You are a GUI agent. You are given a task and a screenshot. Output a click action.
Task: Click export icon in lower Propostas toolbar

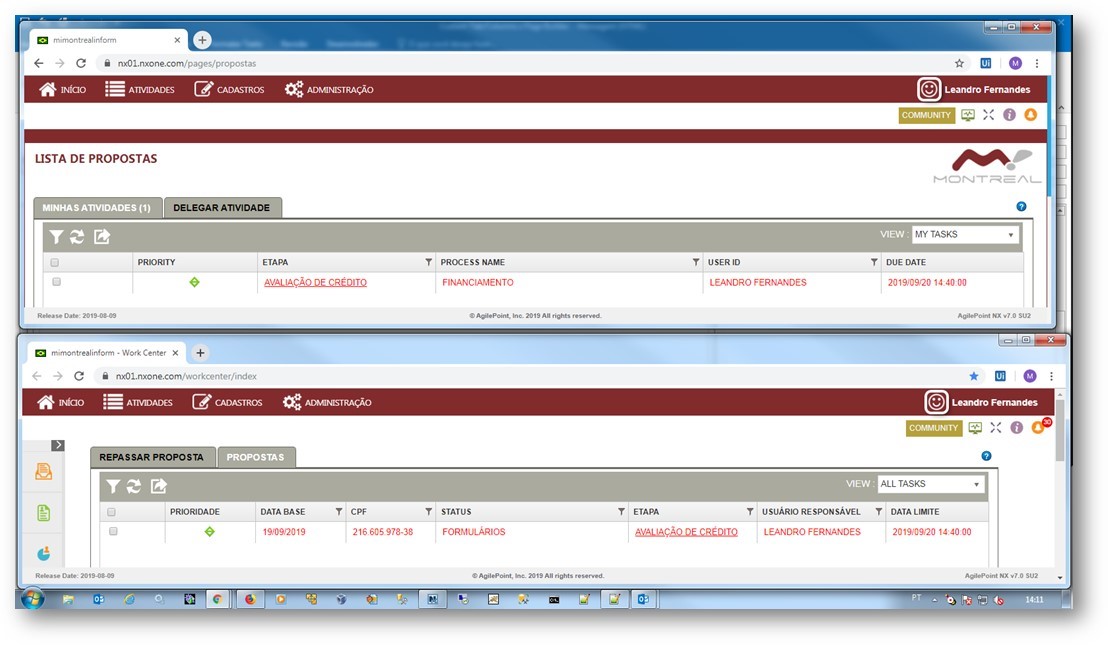point(158,486)
